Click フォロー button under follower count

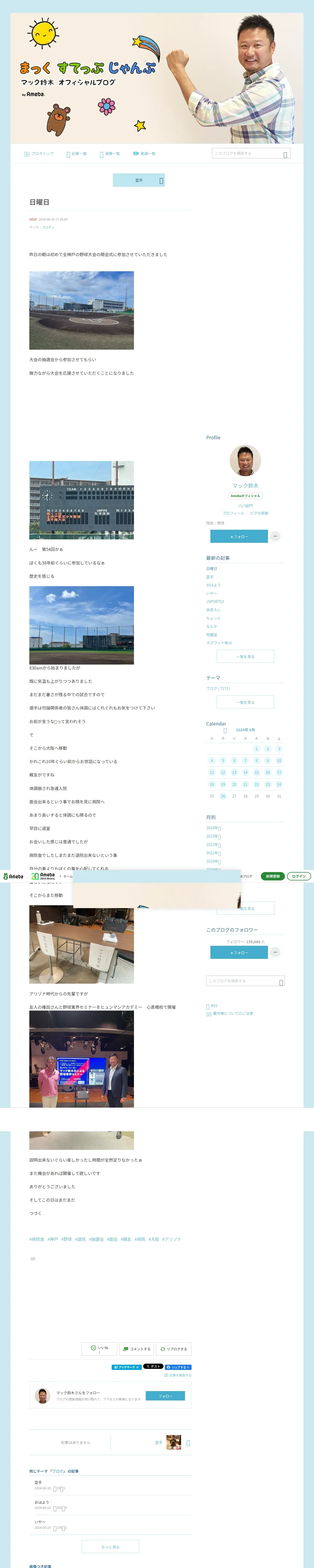(x=239, y=953)
